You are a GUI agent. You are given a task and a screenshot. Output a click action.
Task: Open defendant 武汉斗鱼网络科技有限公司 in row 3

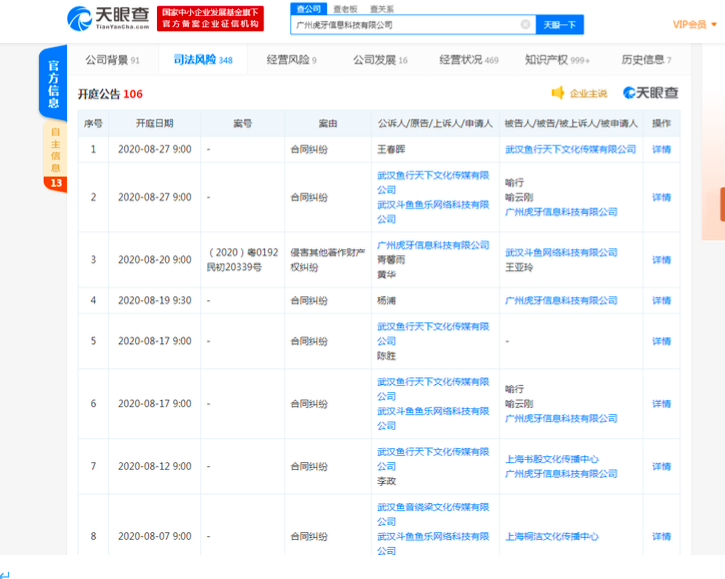click(x=561, y=253)
